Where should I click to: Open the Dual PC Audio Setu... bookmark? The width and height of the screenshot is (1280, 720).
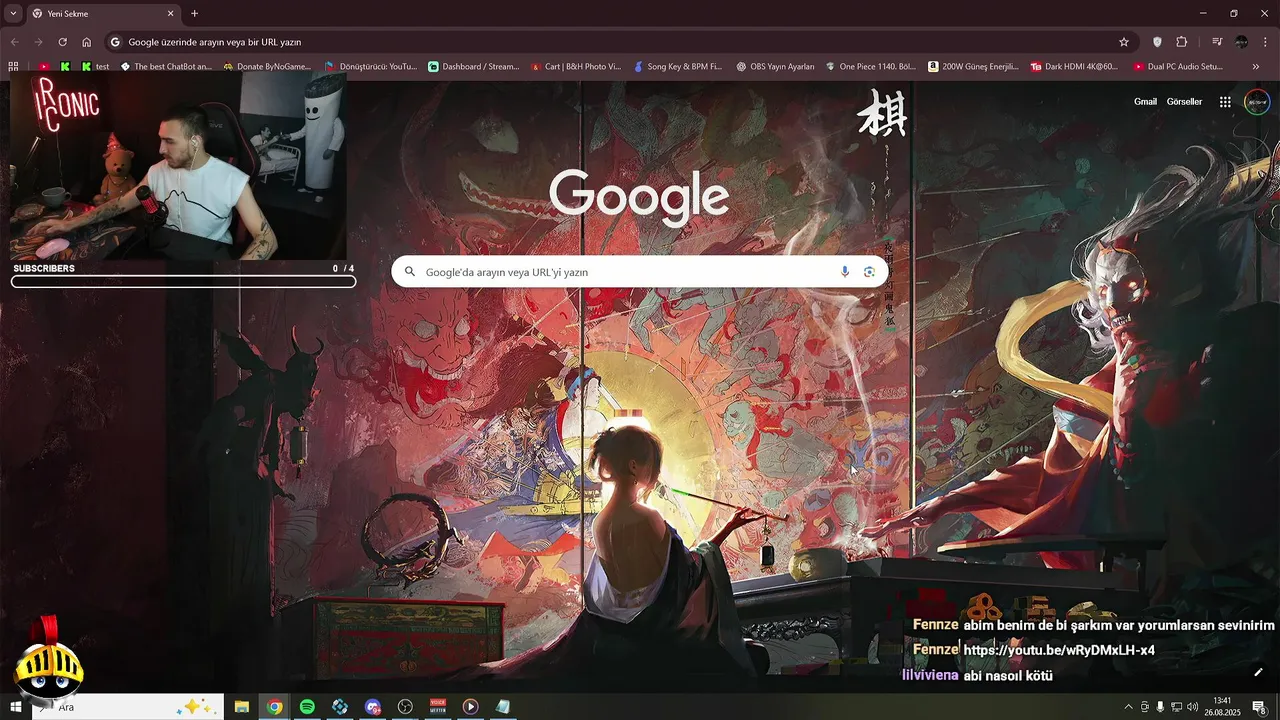pyautogui.click(x=1178, y=66)
